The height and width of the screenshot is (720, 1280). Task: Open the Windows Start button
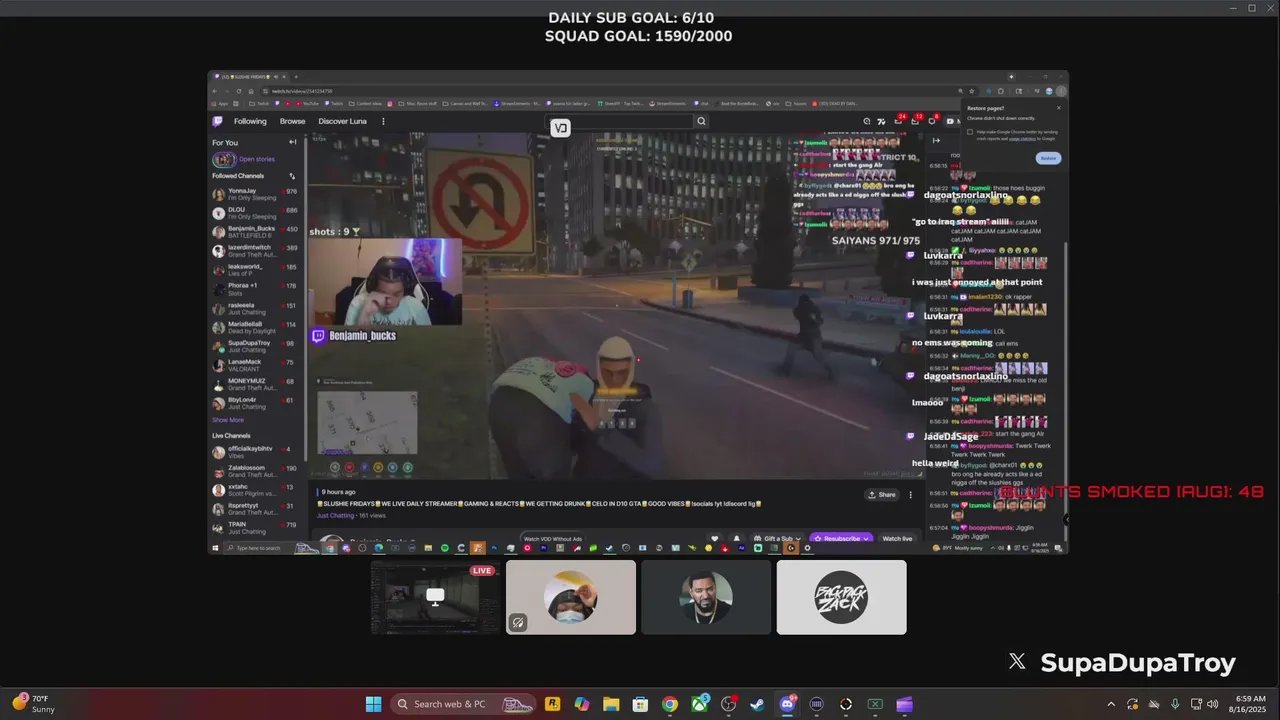[373, 704]
